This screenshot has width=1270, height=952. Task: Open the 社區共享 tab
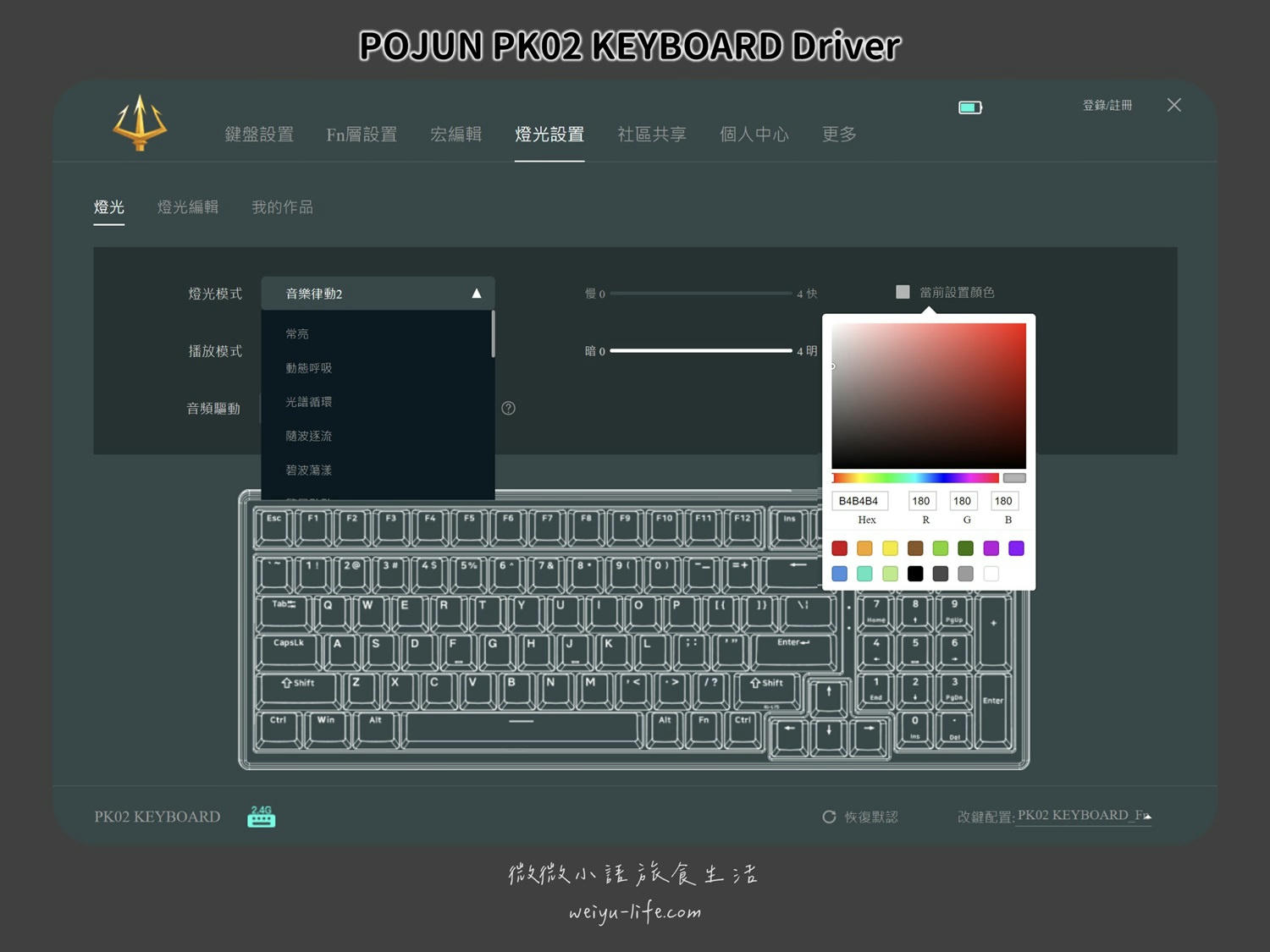(x=652, y=135)
